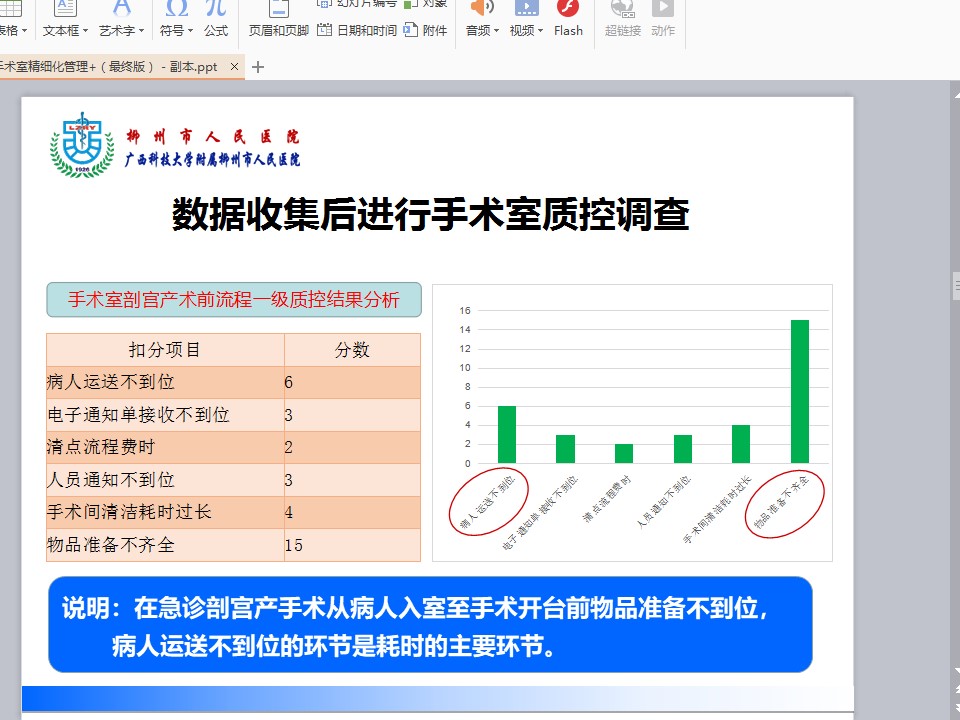Viewport: 960px width, 720px height.
Task: Select the tallest green bar in chart
Action: 799,391
